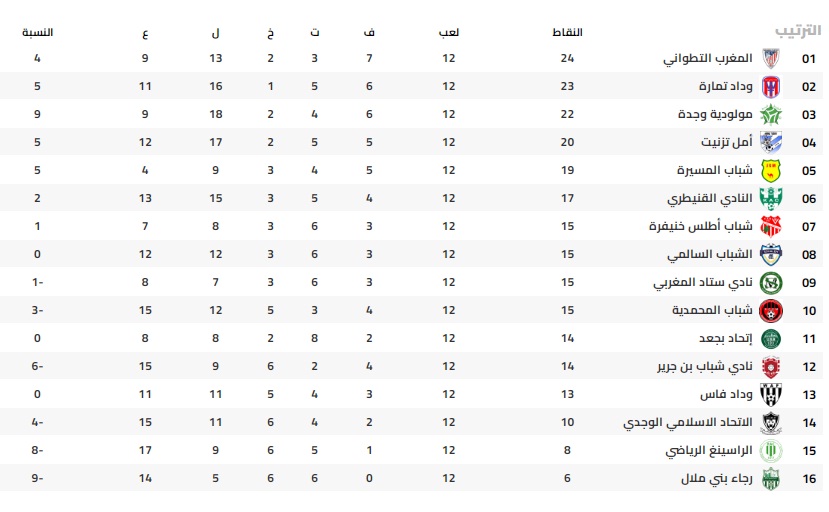
Task: Click the المغرب التطواني club logo
Action: pos(770,58)
